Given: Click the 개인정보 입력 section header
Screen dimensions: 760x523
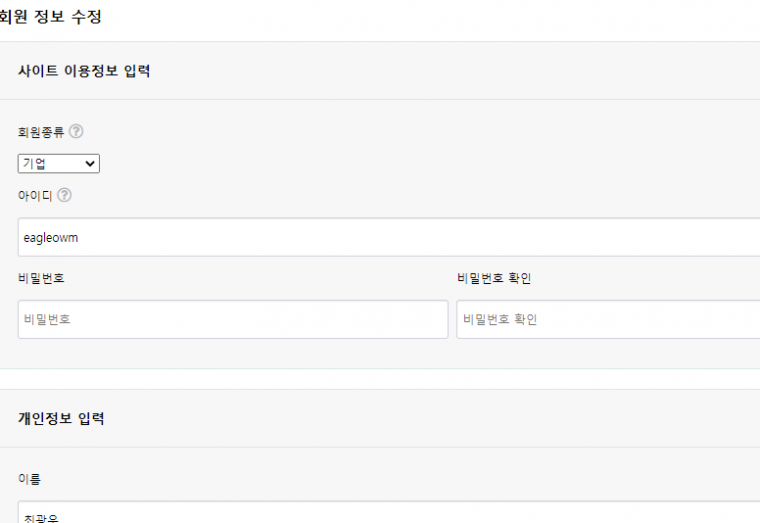Looking at the screenshot, I should (x=61, y=419).
